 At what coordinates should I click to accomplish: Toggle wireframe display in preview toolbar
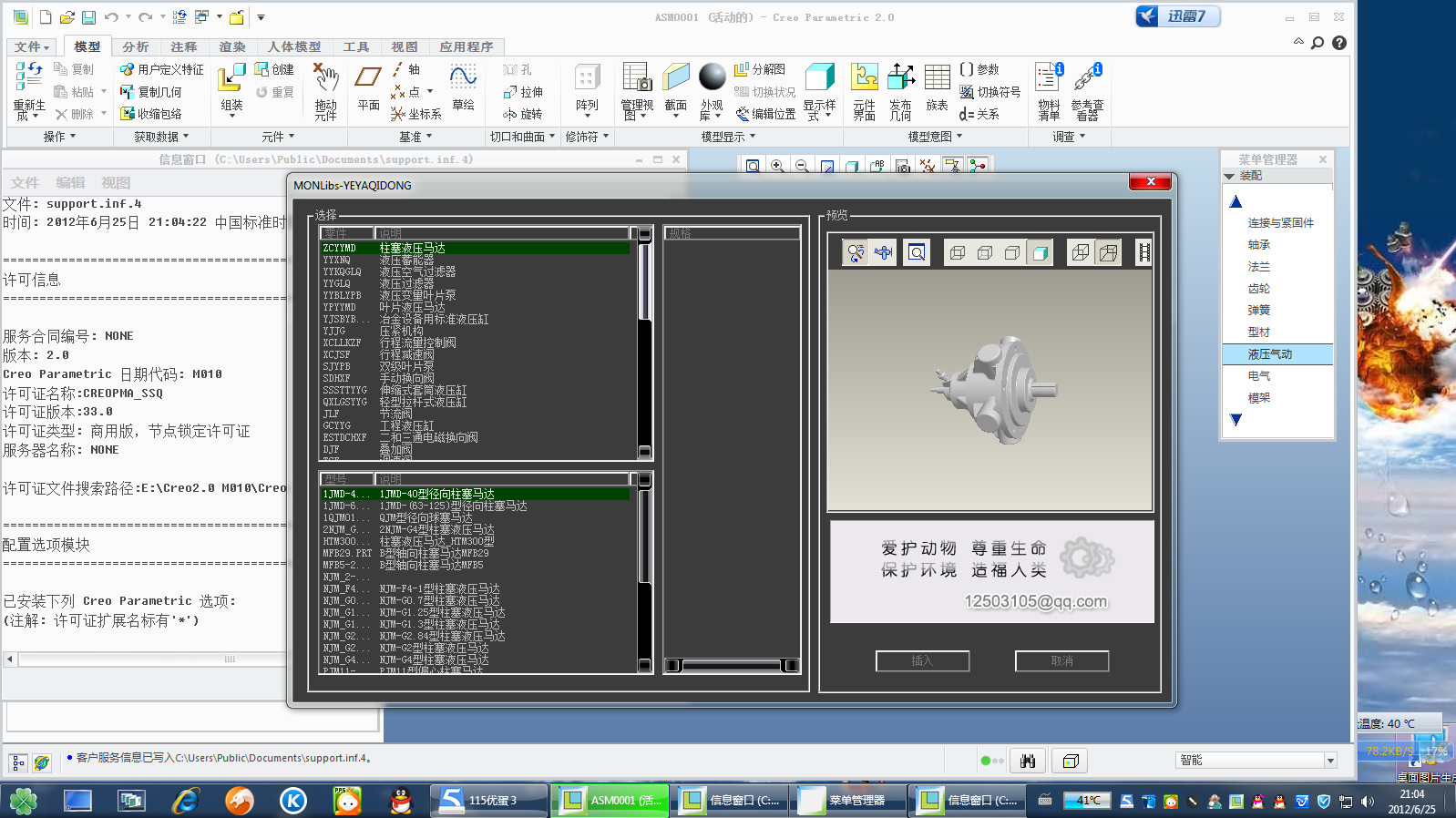click(958, 252)
